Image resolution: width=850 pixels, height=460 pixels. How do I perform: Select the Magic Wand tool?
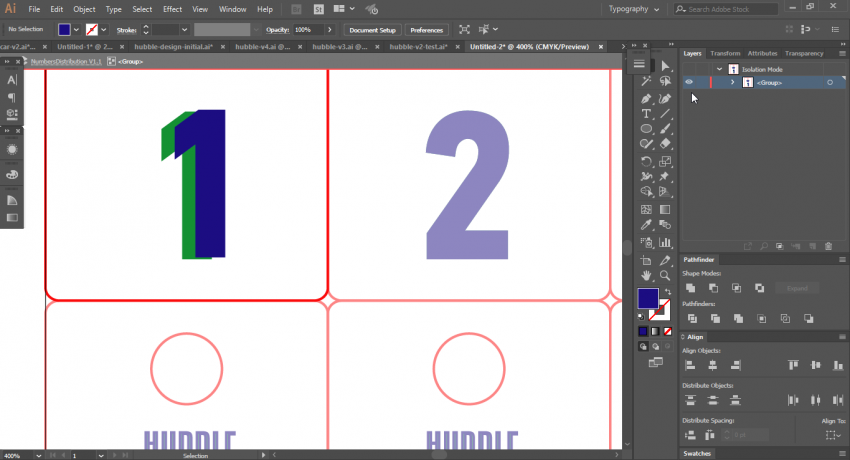coord(647,82)
